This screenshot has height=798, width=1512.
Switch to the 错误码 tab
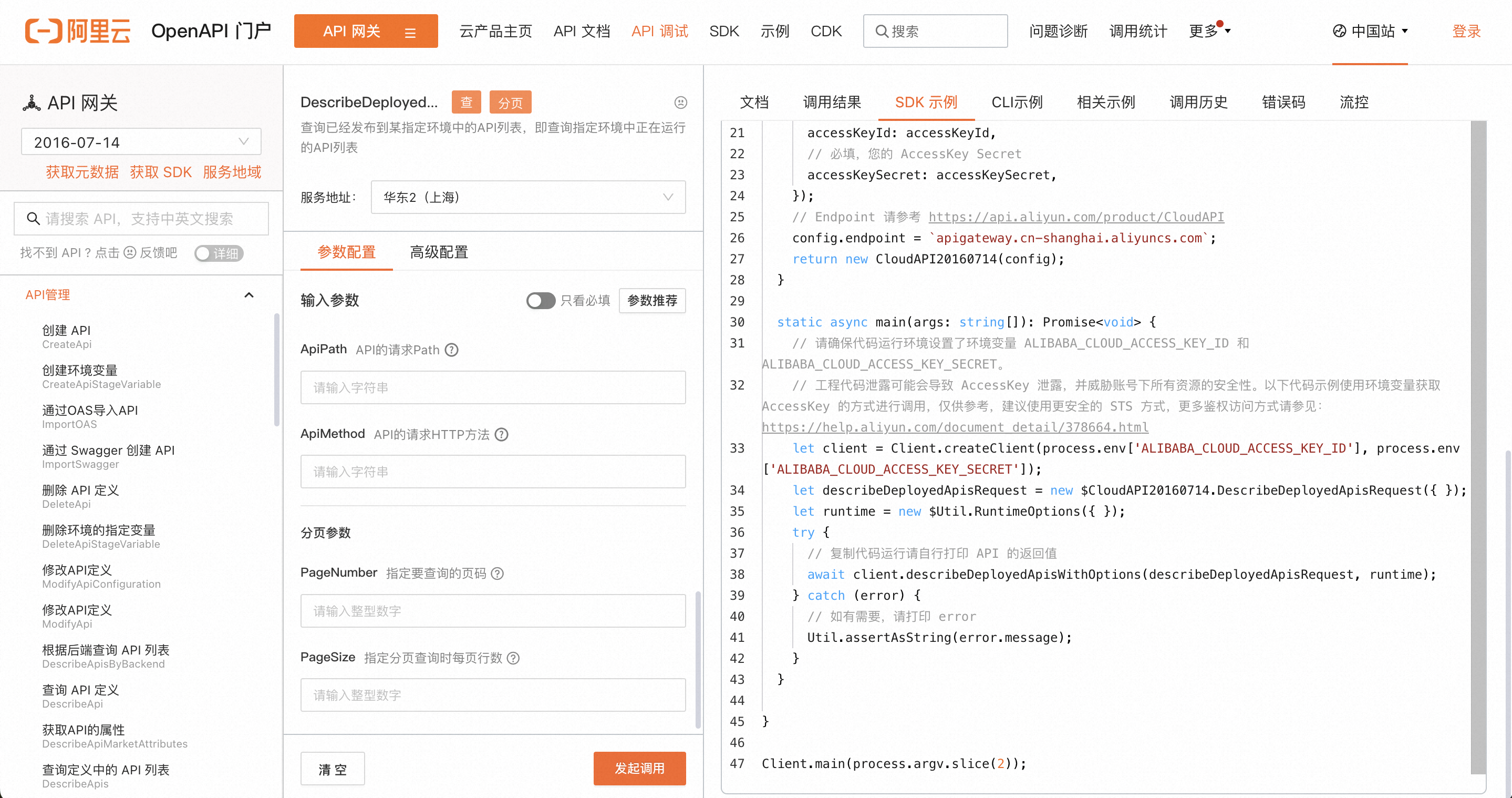pyautogui.click(x=1283, y=103)
